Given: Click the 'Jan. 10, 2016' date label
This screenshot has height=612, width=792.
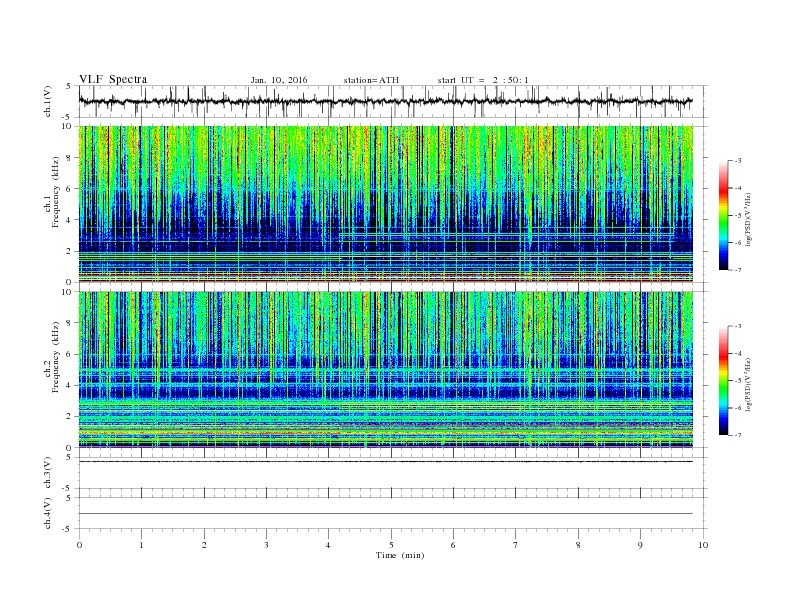Looking at the screenshot, I should [279, 80].
